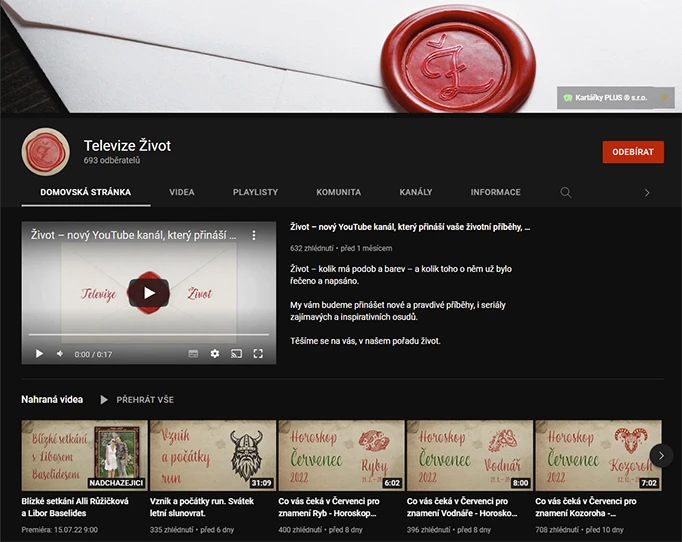Click the channel search magnifier icon
The width and height of the screenshot is (682, 542).
click(565, 192)
